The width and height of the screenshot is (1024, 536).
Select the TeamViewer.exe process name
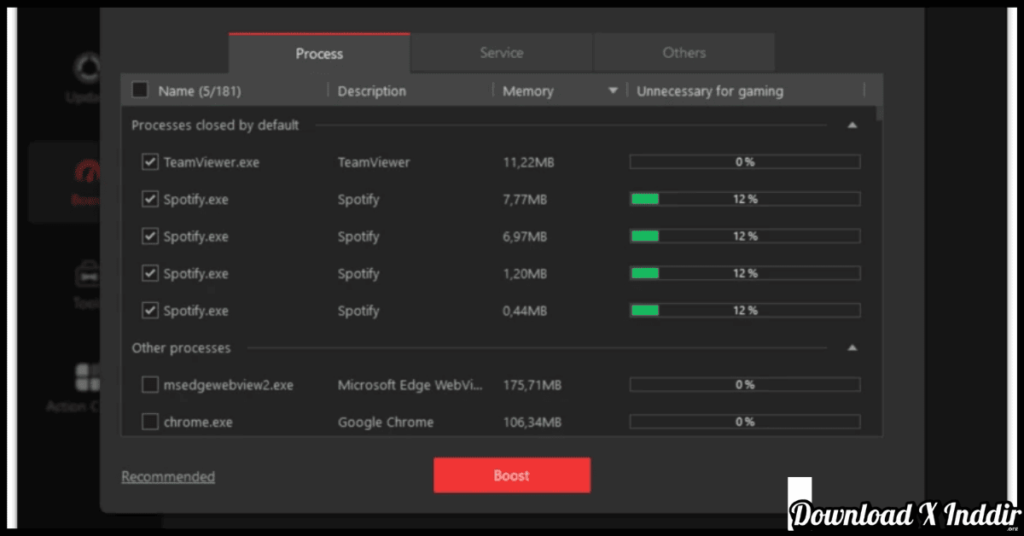pyautogui.click(x=211, y=163)
